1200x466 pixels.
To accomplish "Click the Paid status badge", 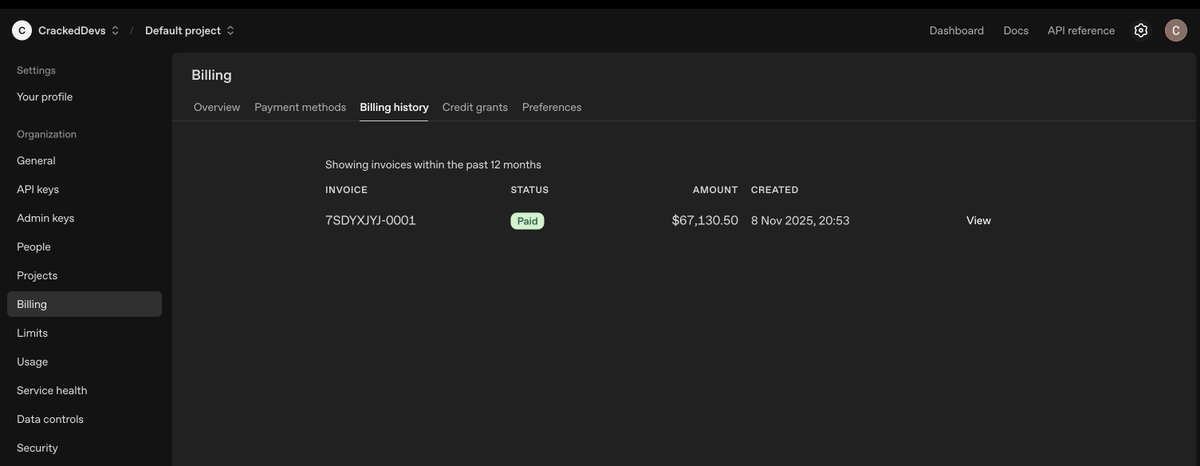I will coord(527,221).
